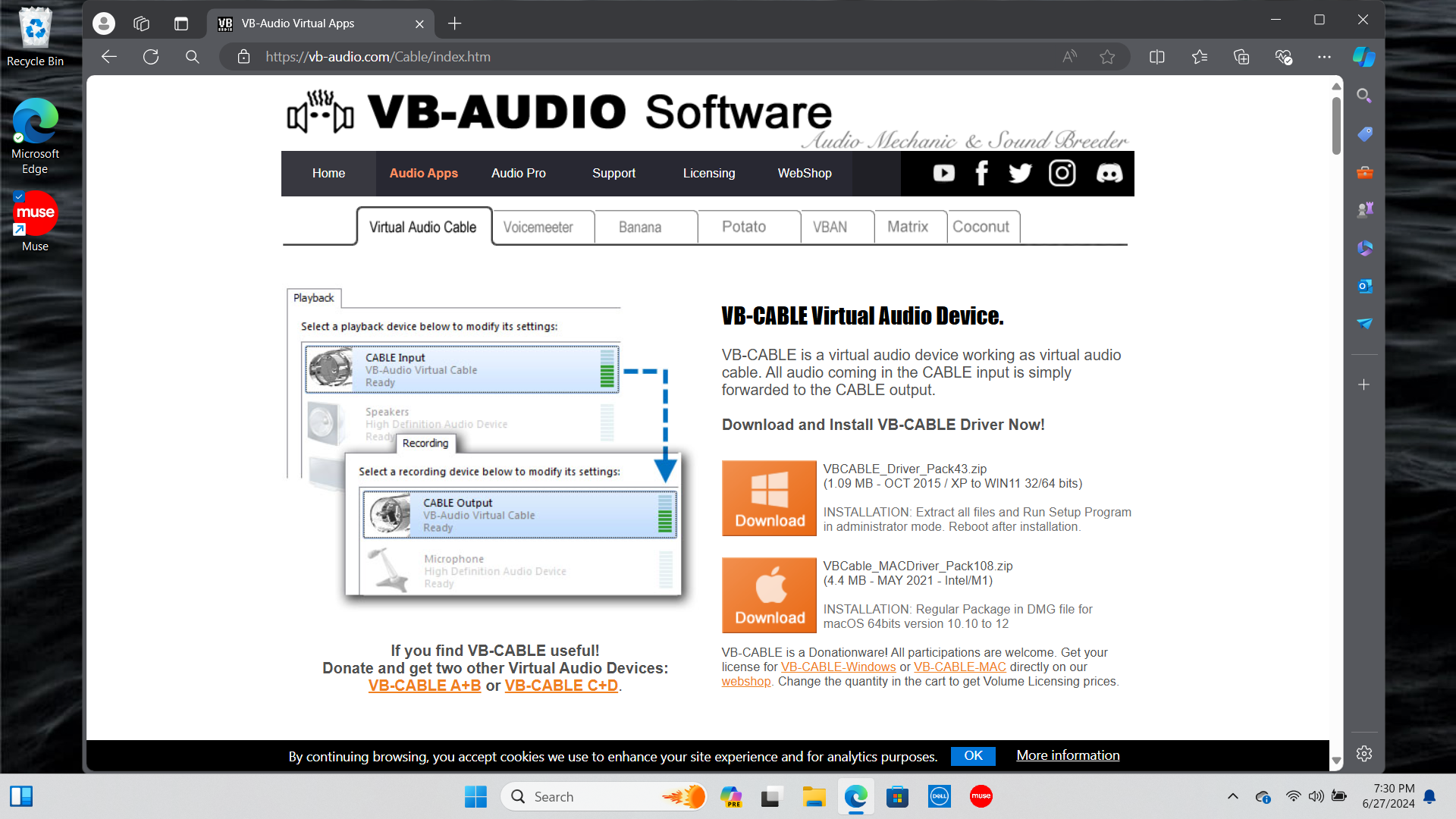Open the sidebar Shopping tag icon
This screenshot has height=819, width=1456.
(1364, 134)
